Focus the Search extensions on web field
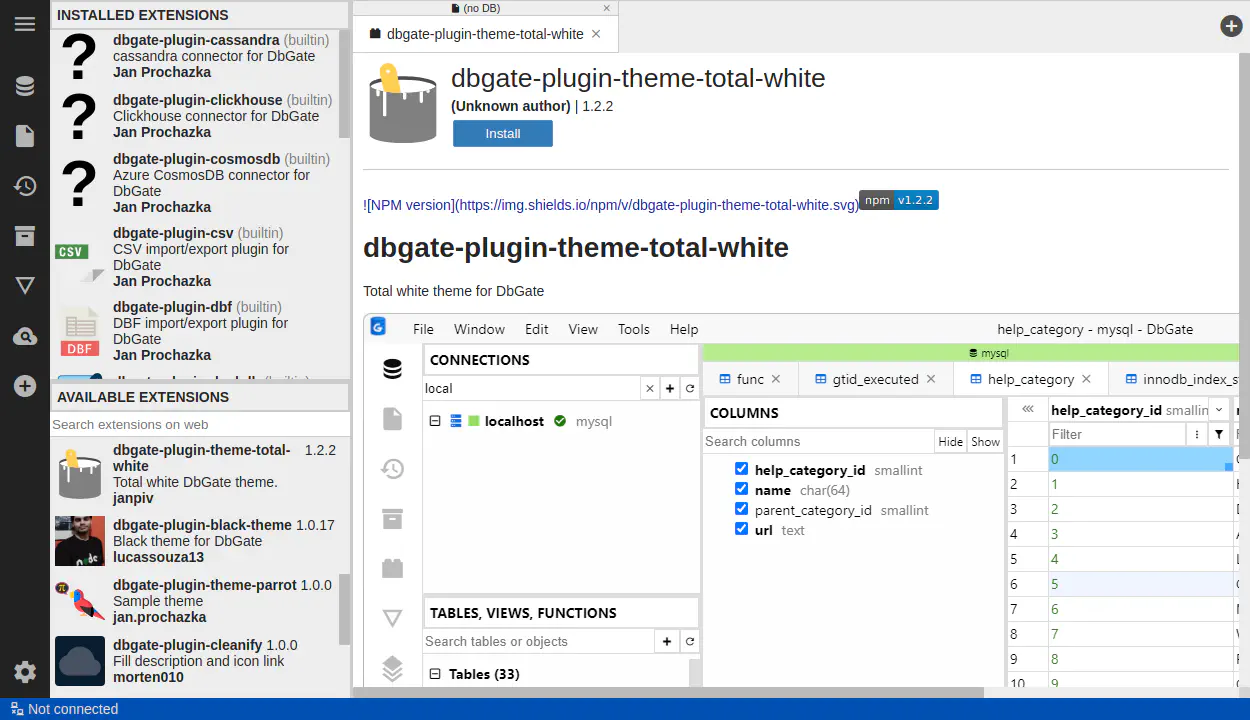 (x=200, y=424)
